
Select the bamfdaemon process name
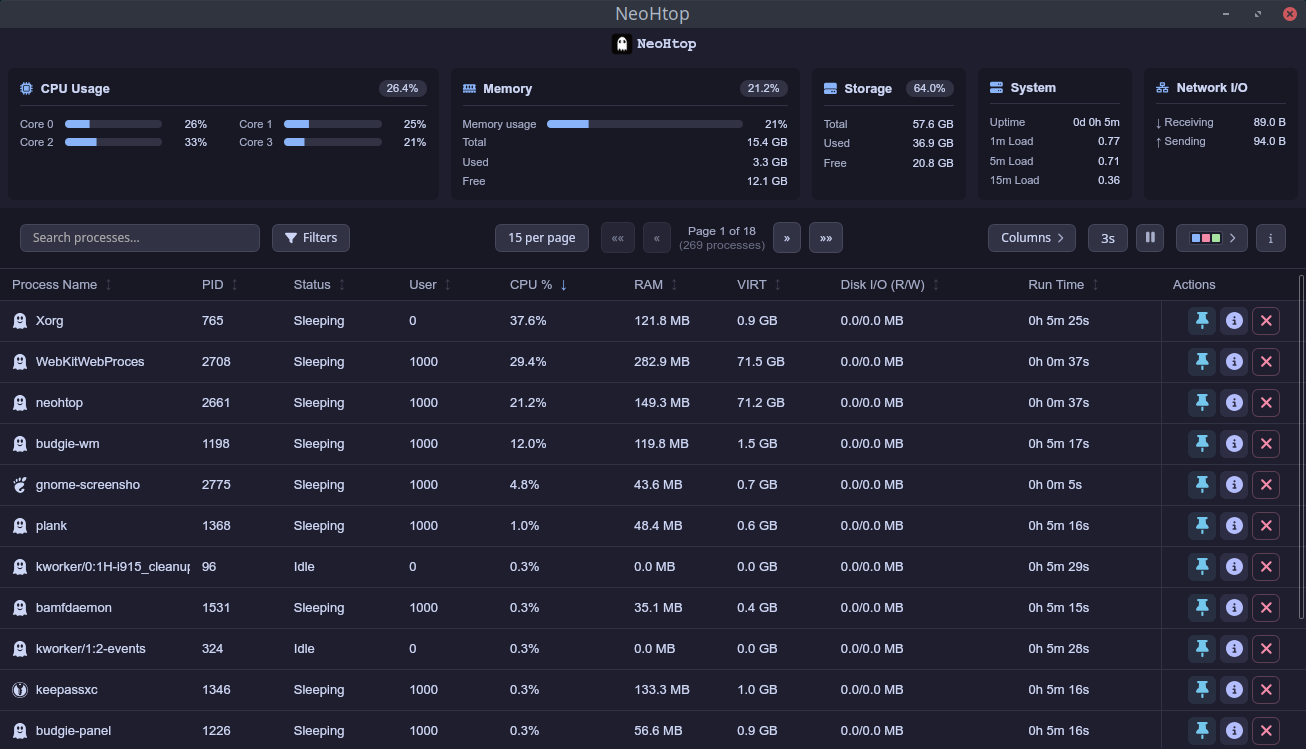pos(74,608)
